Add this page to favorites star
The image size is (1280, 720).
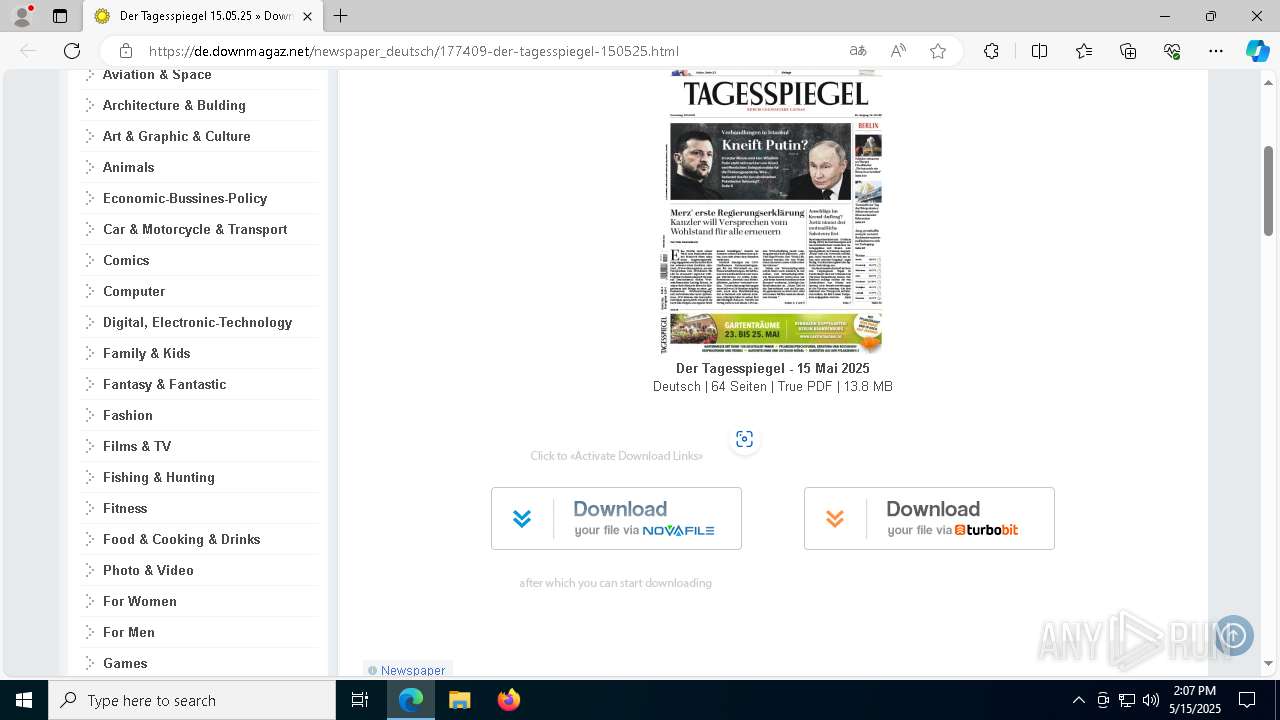938,51
